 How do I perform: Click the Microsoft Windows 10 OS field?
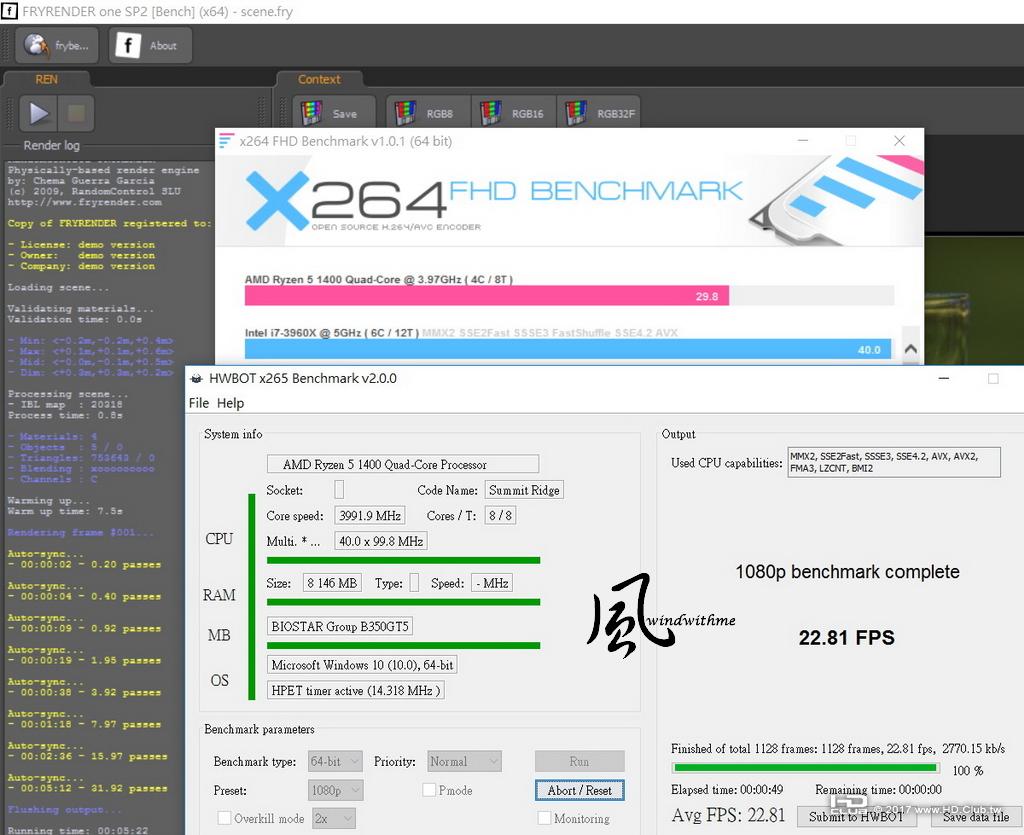click(362, 665)
